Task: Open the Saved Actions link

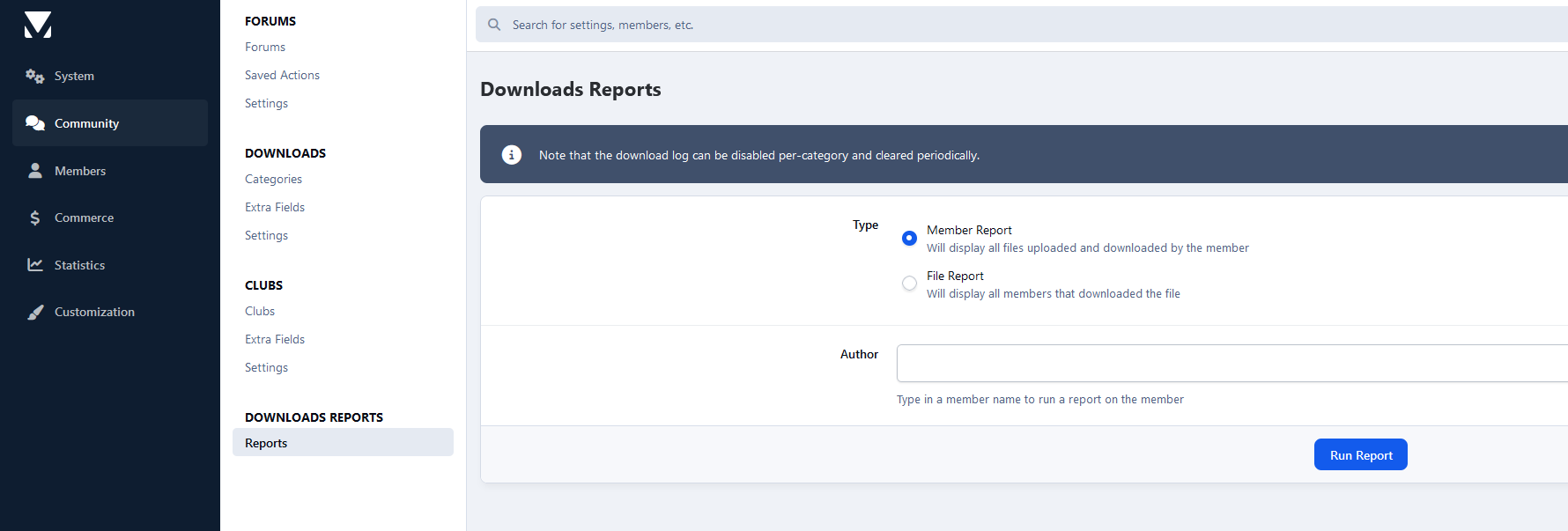Action: tap(282, 75)
